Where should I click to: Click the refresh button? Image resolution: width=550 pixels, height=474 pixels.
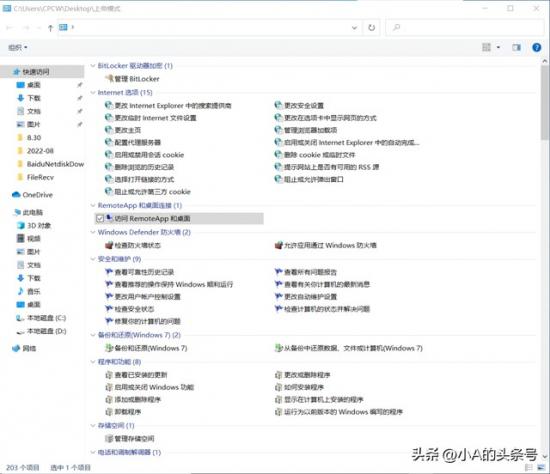[x=371, y=28]
